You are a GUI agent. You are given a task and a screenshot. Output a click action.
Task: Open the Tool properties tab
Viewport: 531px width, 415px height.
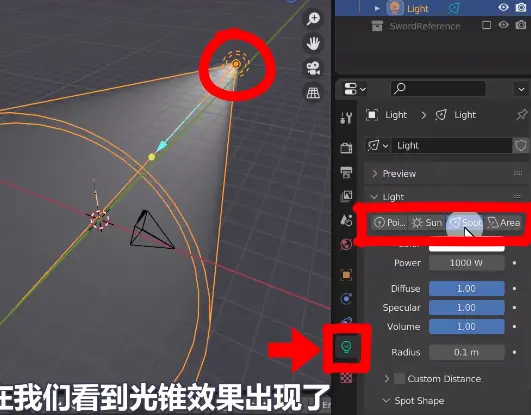[x=346, y=118]
